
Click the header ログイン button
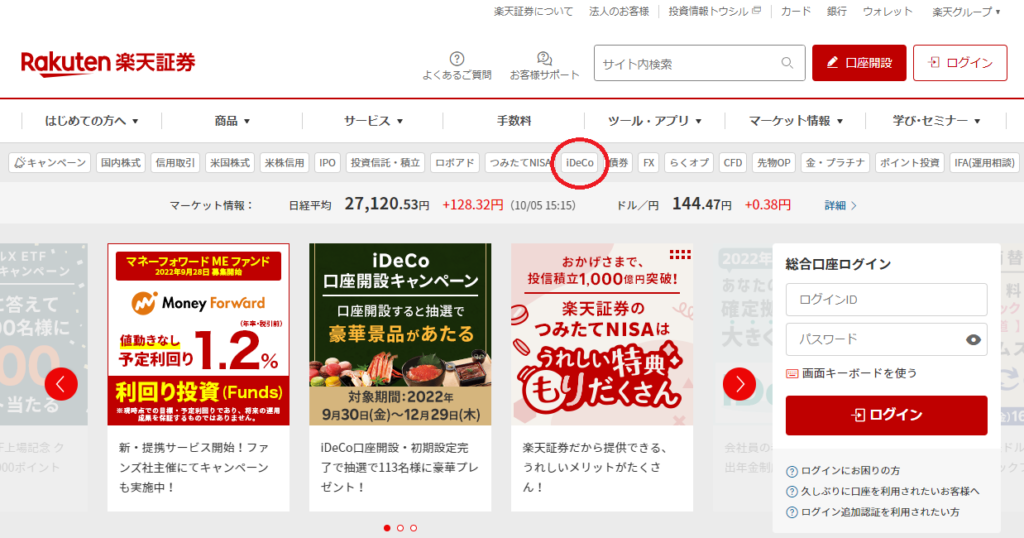960,63
